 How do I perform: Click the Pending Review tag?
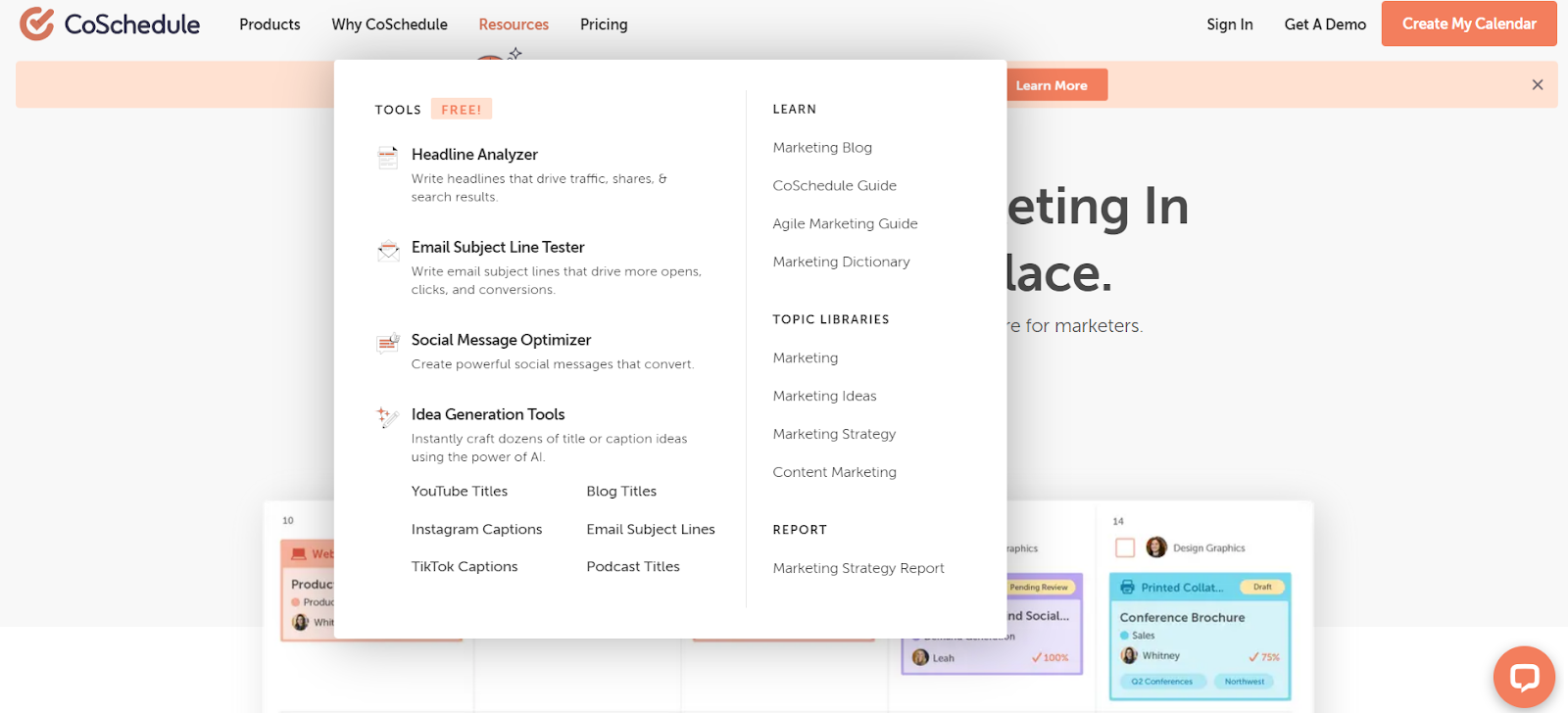tap(1039, 587)
